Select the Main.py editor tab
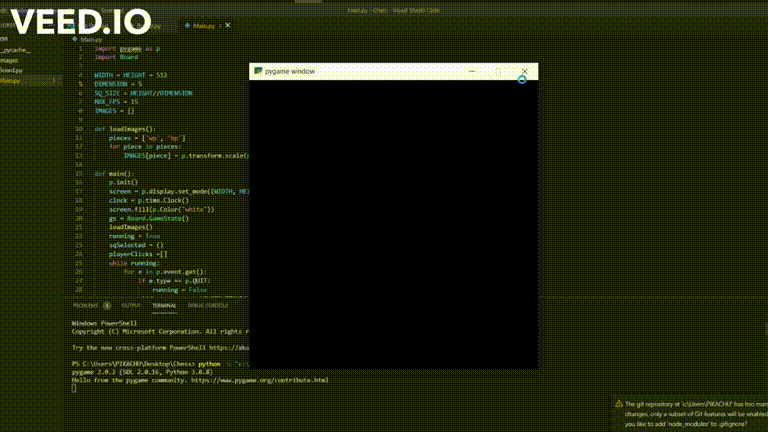 coord(204,25)
